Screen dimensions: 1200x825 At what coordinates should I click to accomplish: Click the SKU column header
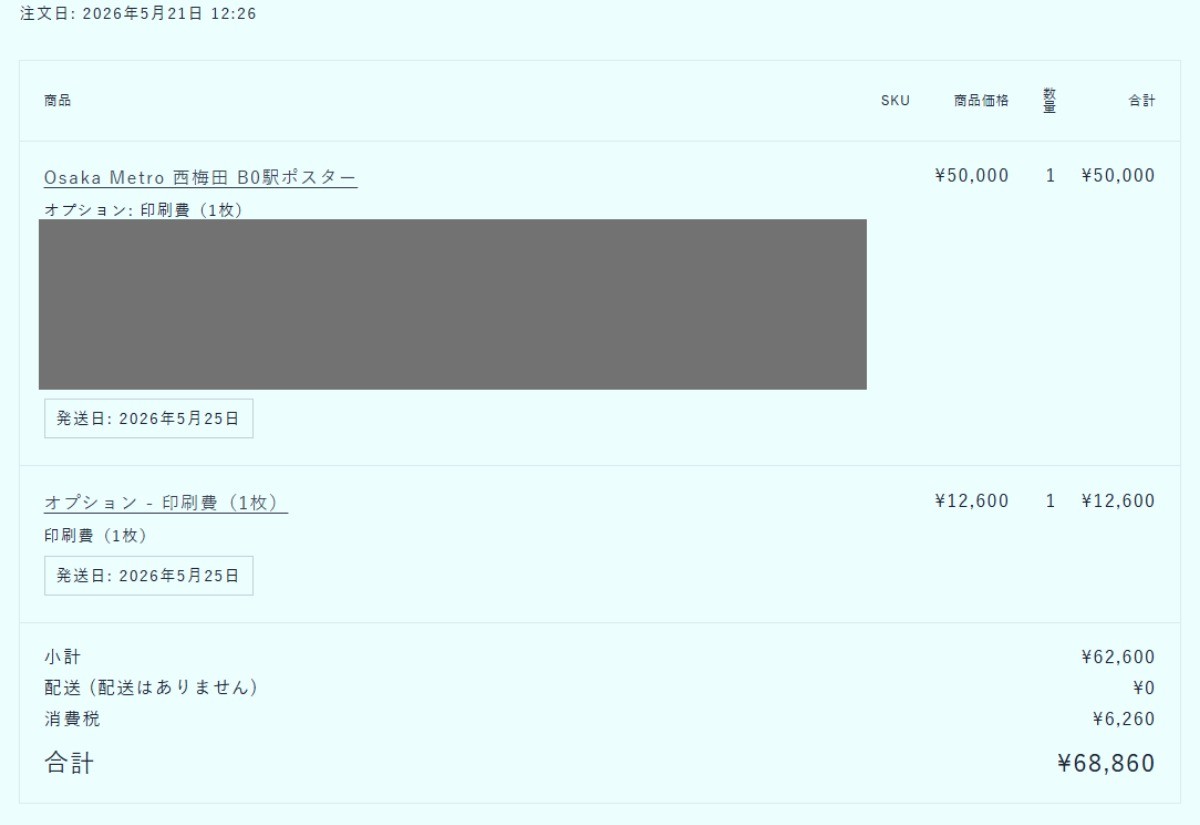click(x=895, y=101)
